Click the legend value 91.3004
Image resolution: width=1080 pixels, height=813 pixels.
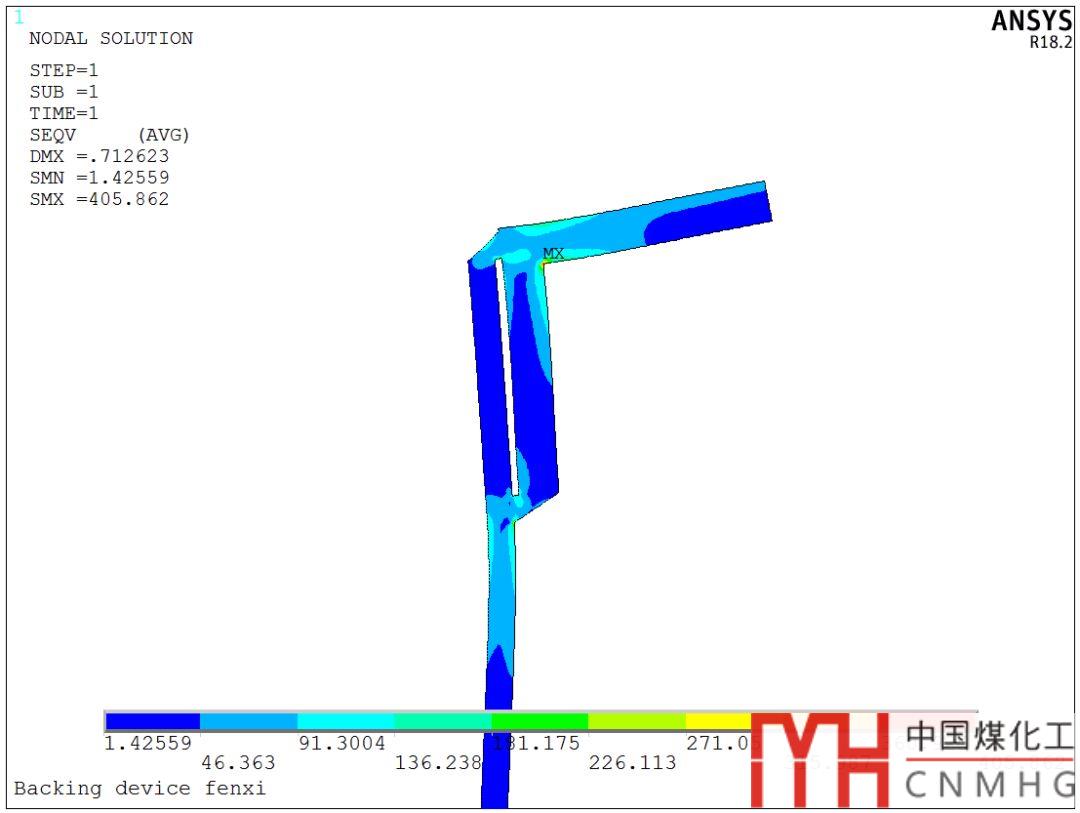click(x=342, y=743)
